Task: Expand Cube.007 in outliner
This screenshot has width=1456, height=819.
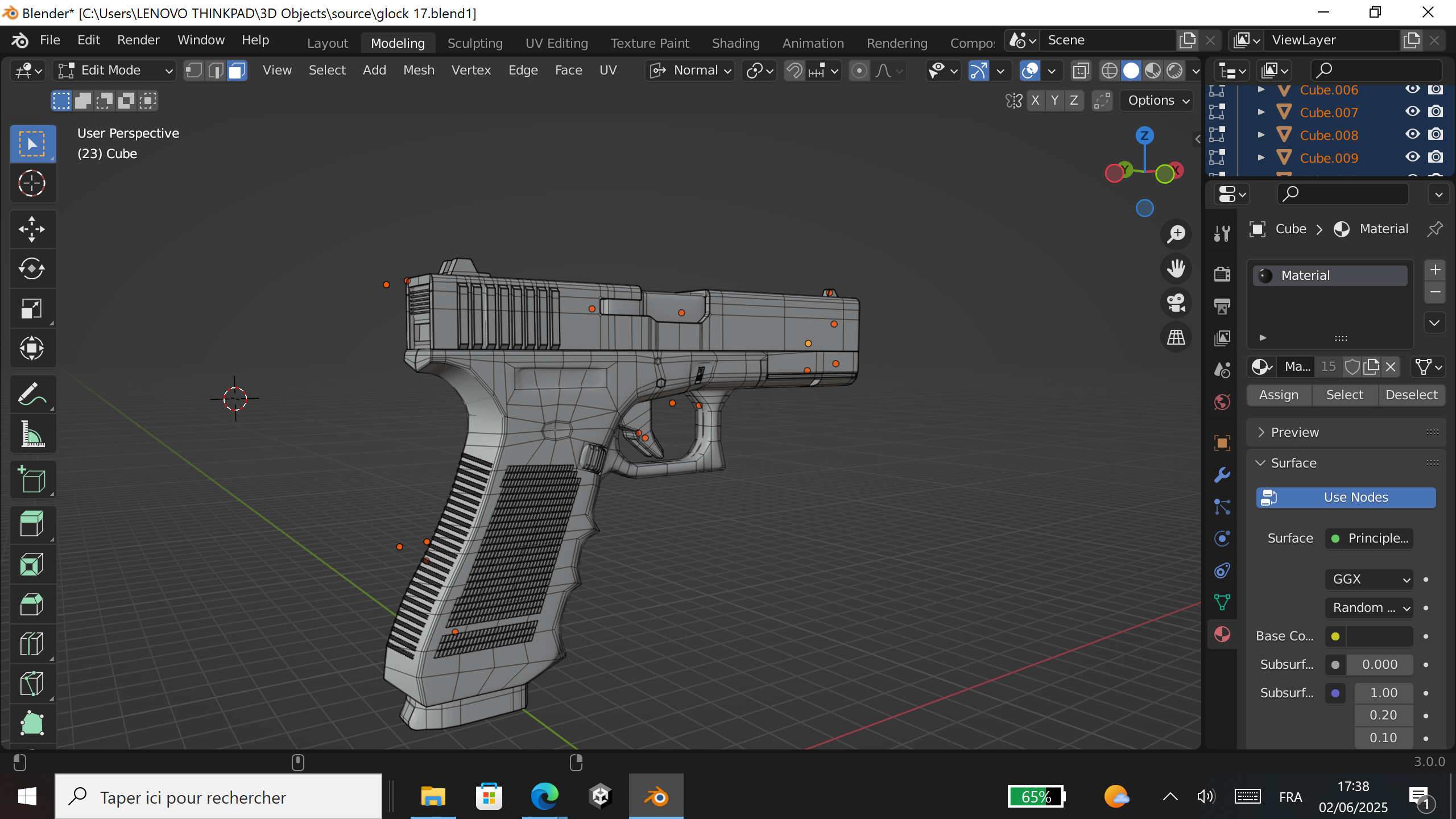Action: 1261,112
